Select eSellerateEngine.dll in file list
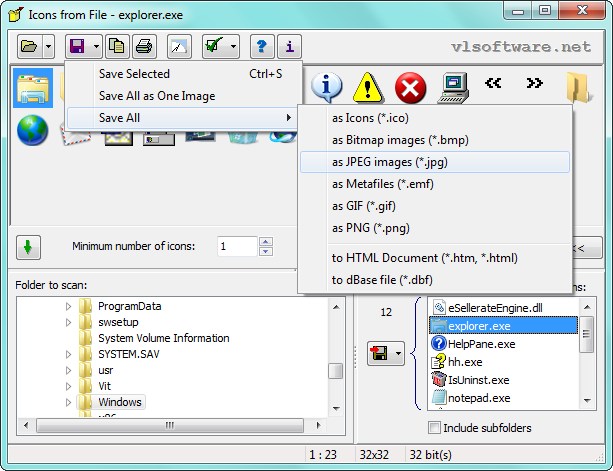The width and height of the screenshot is (613, 471). point(495,308)
